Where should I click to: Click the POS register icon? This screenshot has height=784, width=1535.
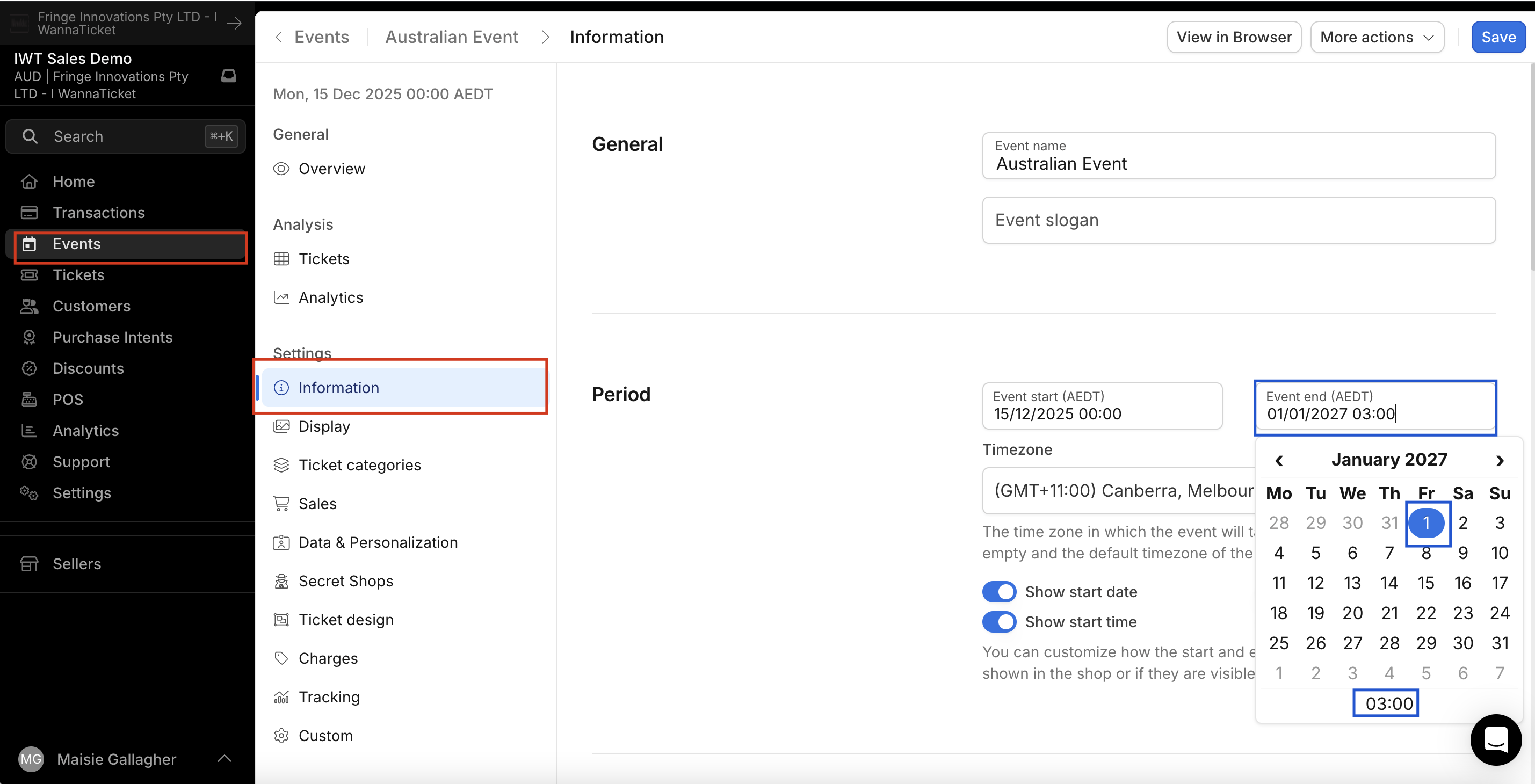29,399
